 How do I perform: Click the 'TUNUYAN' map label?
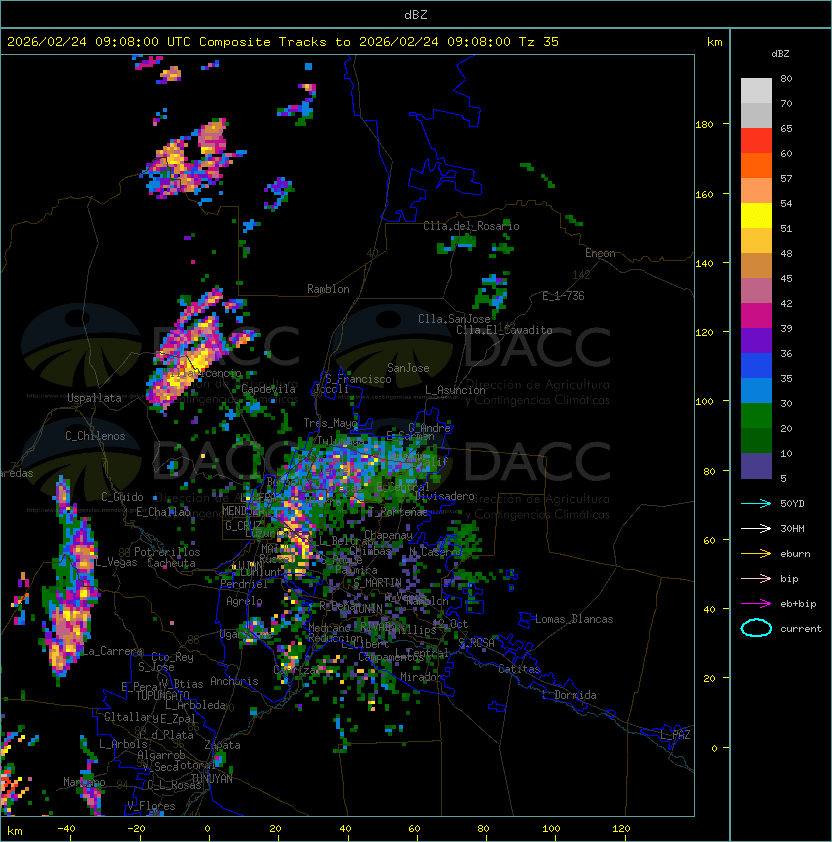tap(212, 779)
